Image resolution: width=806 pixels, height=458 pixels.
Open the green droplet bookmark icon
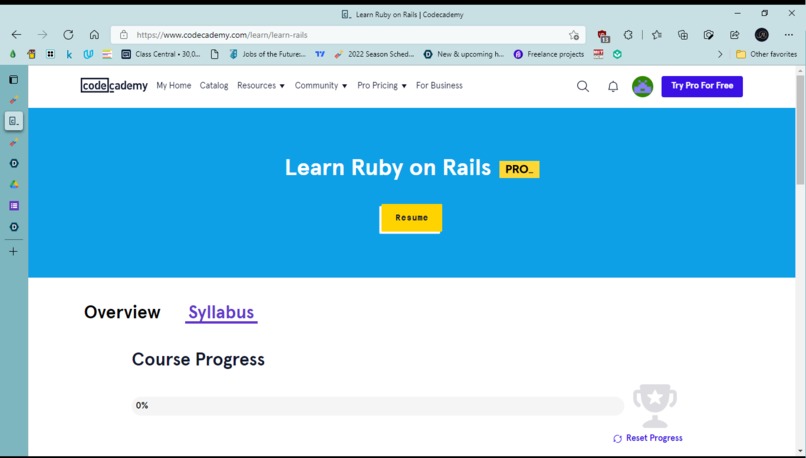(13, 54)
